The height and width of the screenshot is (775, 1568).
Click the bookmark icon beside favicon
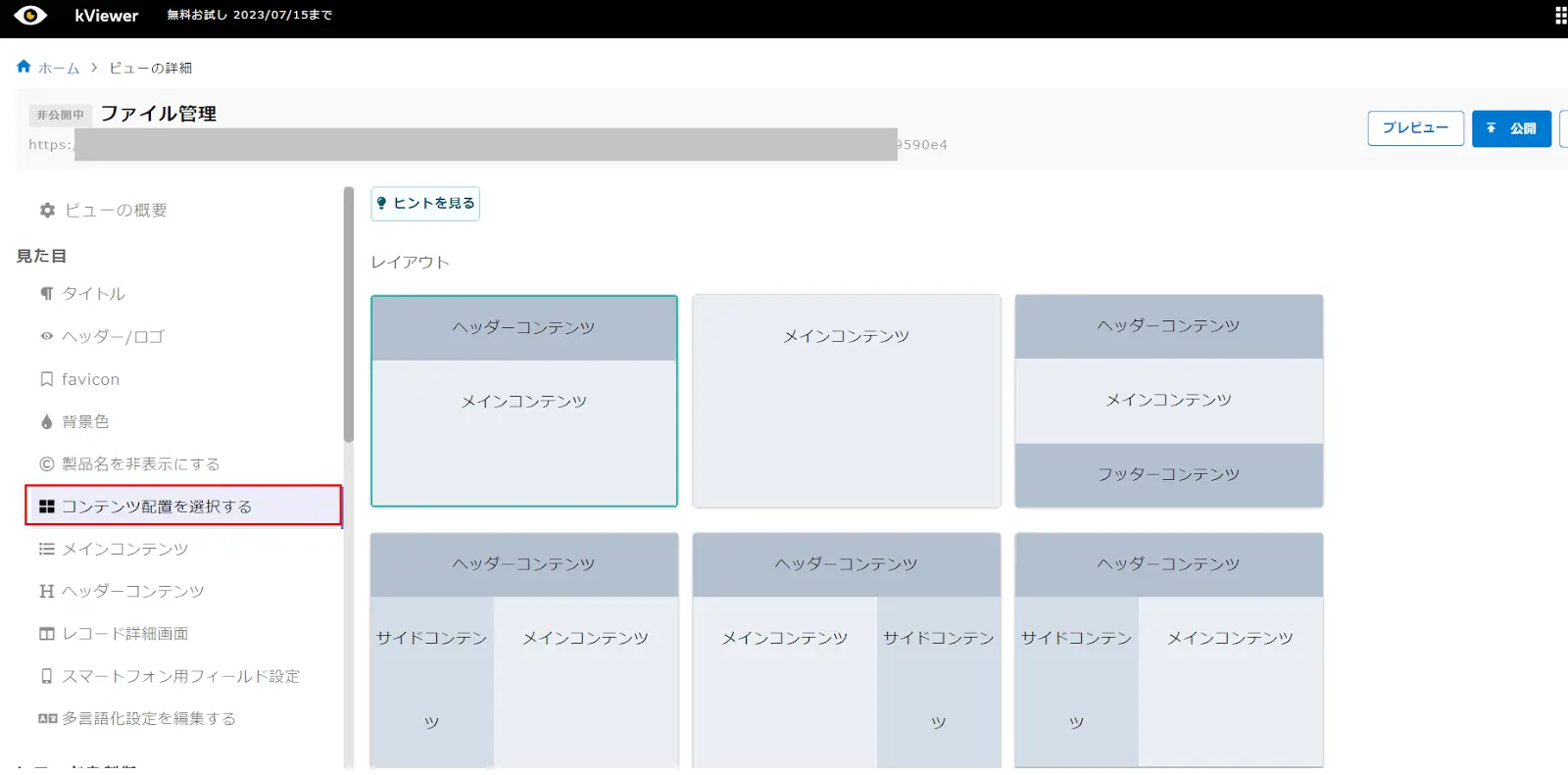click(46, 379)
